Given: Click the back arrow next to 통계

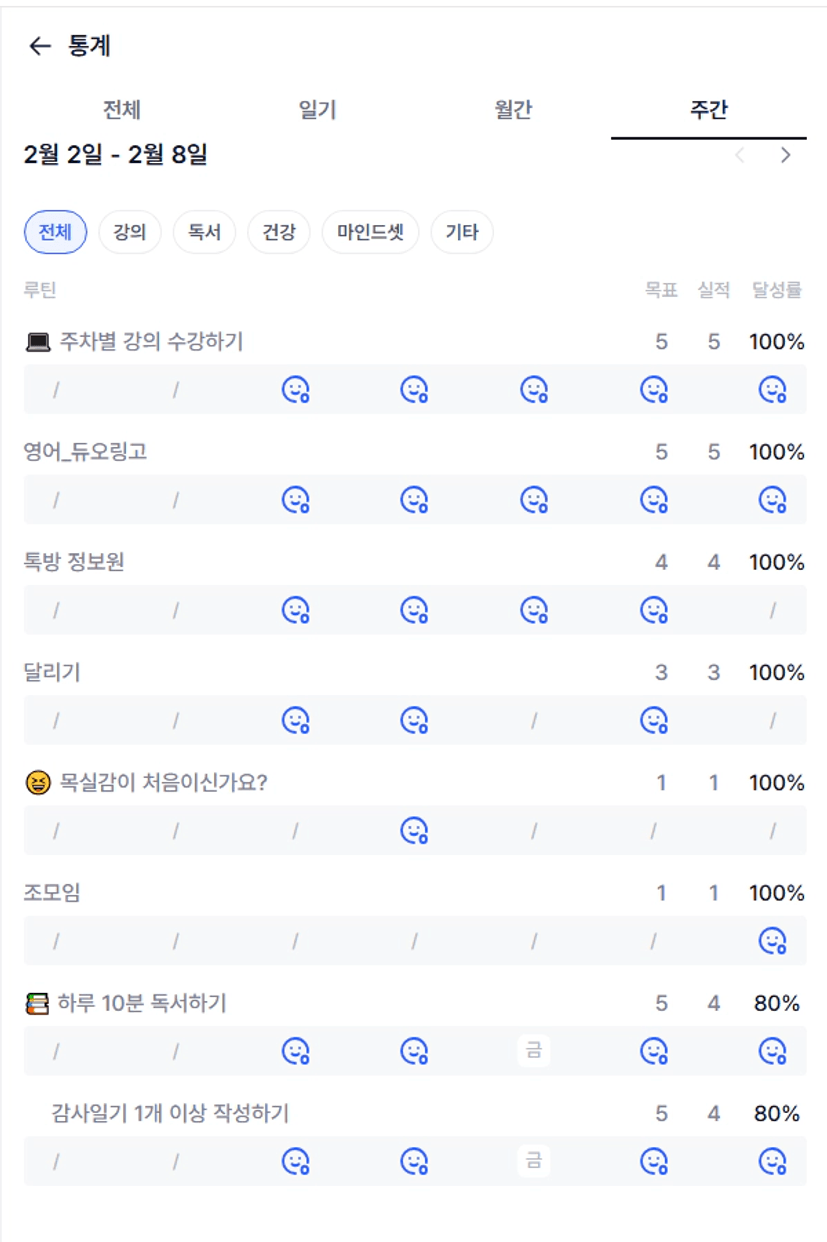Looking at the screenshot, I should (40, 46).
